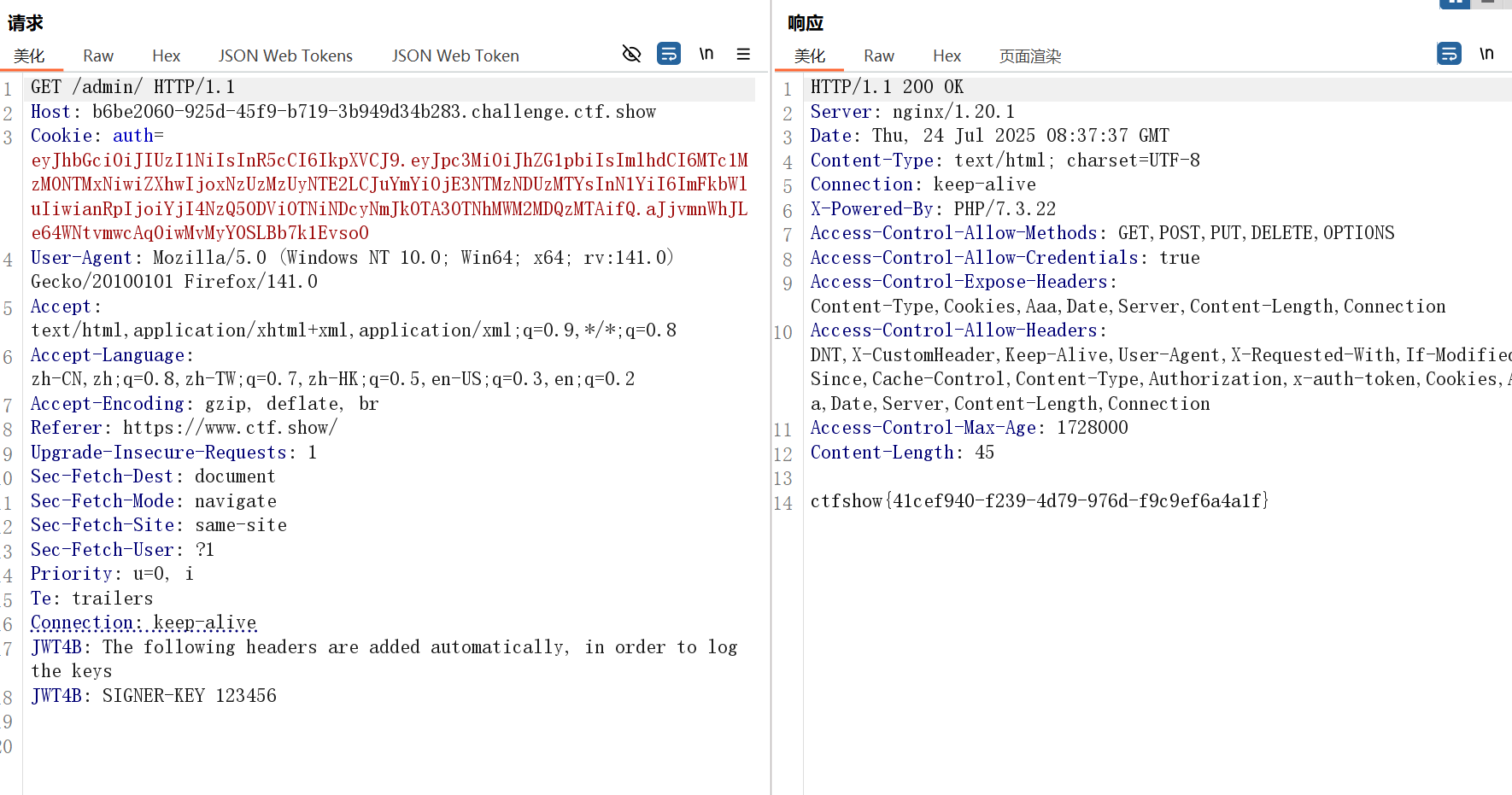Viewport: 1512px width, 795px height.
Task: Click the 'Access-Control-Max-Age: 1728000' line
Action: pyautogui.click(x=969, y=428)
